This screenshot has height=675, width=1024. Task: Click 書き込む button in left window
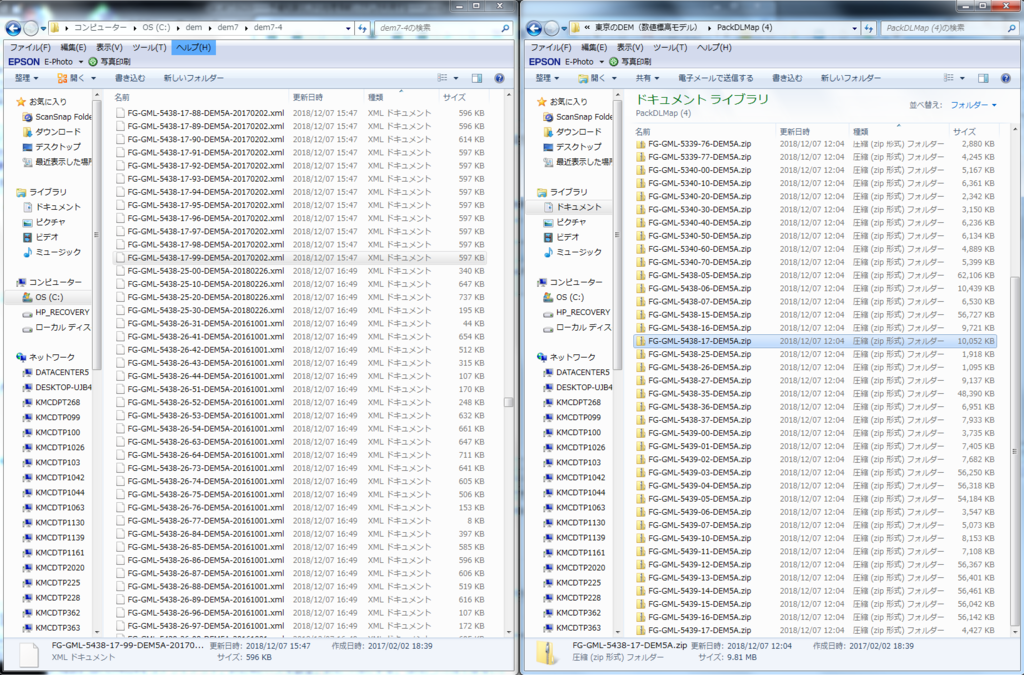point(130,78)
